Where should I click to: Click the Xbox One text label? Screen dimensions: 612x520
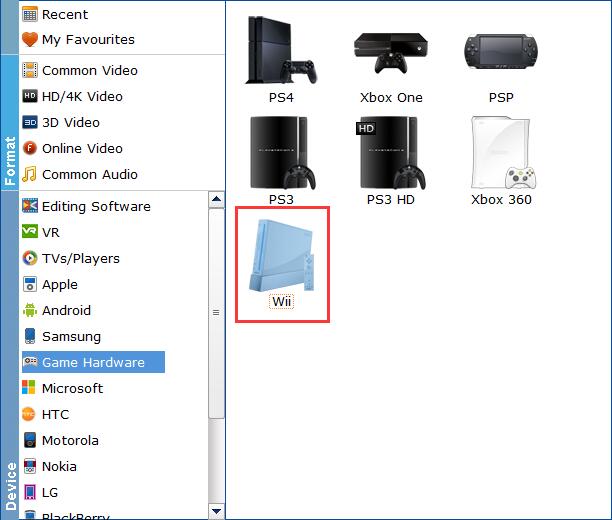[391, 98]
